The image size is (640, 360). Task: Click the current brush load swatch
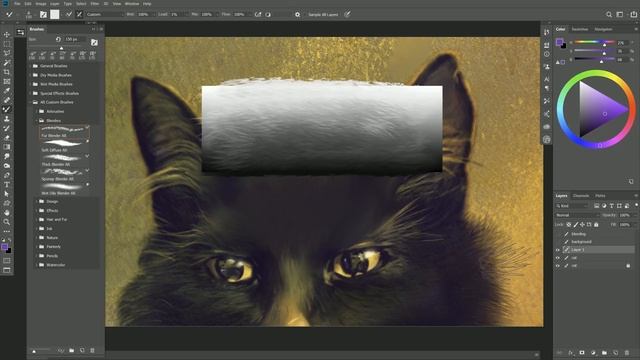click(x=55, y=14)
